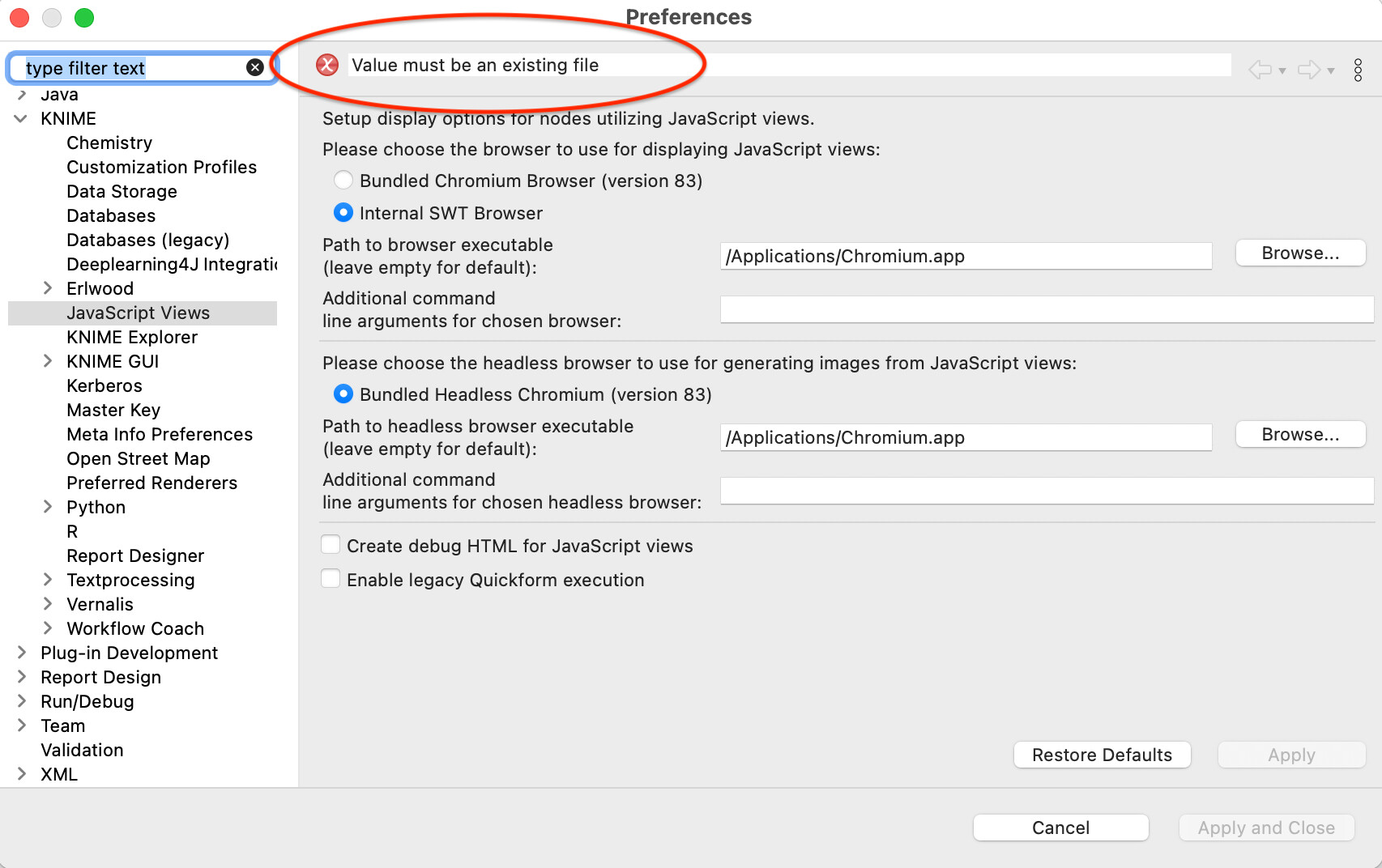Enable Create debug HTML for JavaScript views
Image resolution: width=1382 pixels, height=868 pixels.
point(331,545)
